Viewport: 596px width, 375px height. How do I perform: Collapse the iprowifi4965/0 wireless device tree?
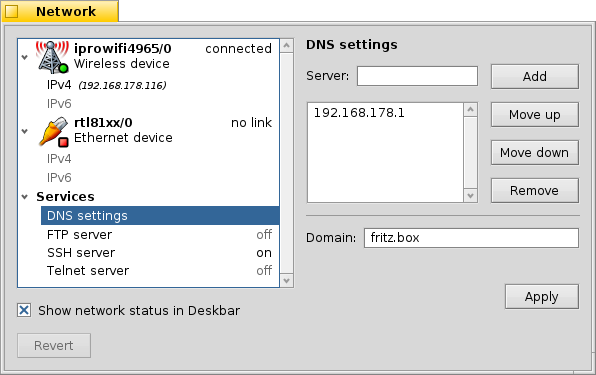25,57
